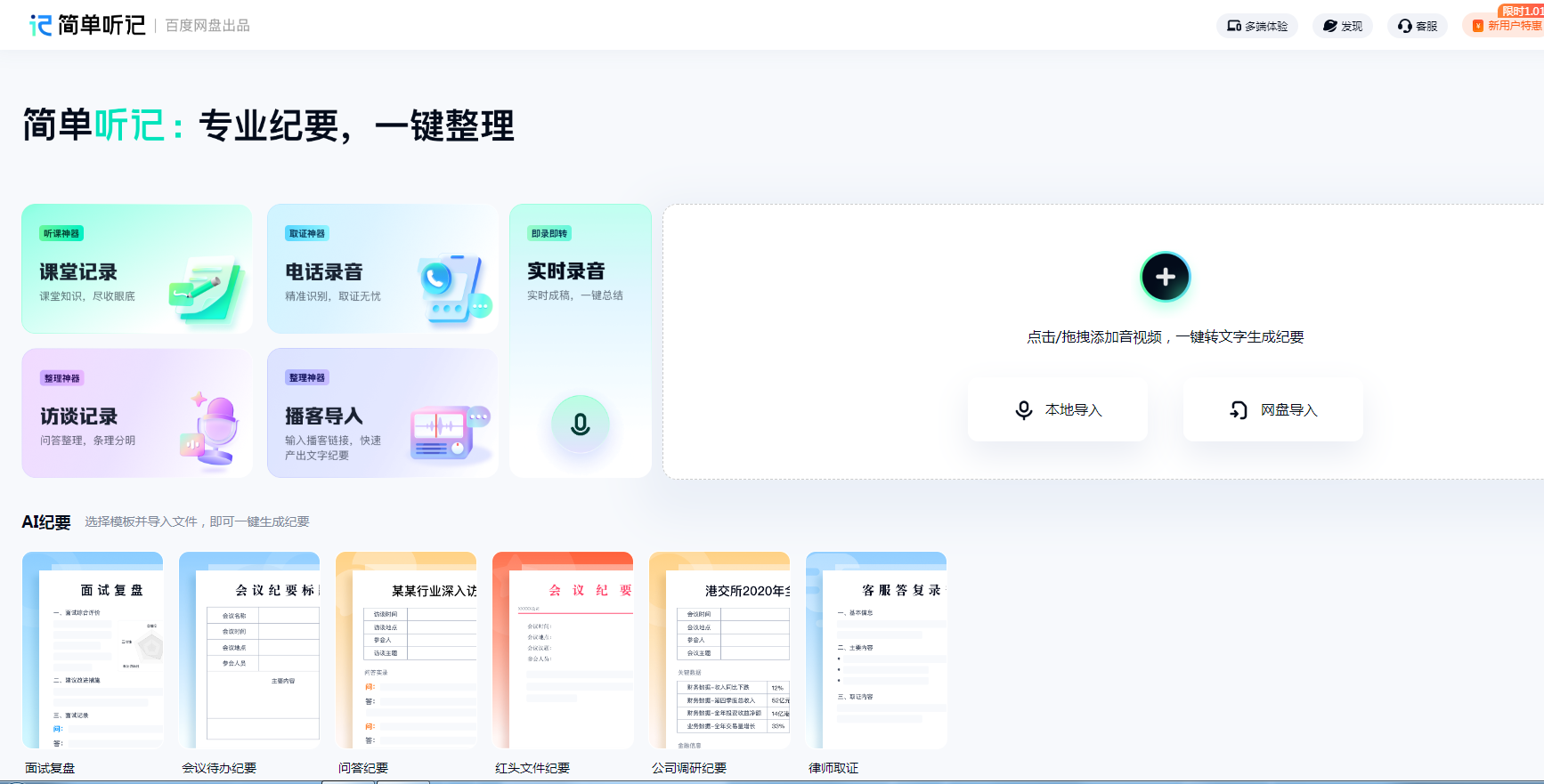Open the 播客导入 card
Viewport: 1544px width, 784px height.
383,413
